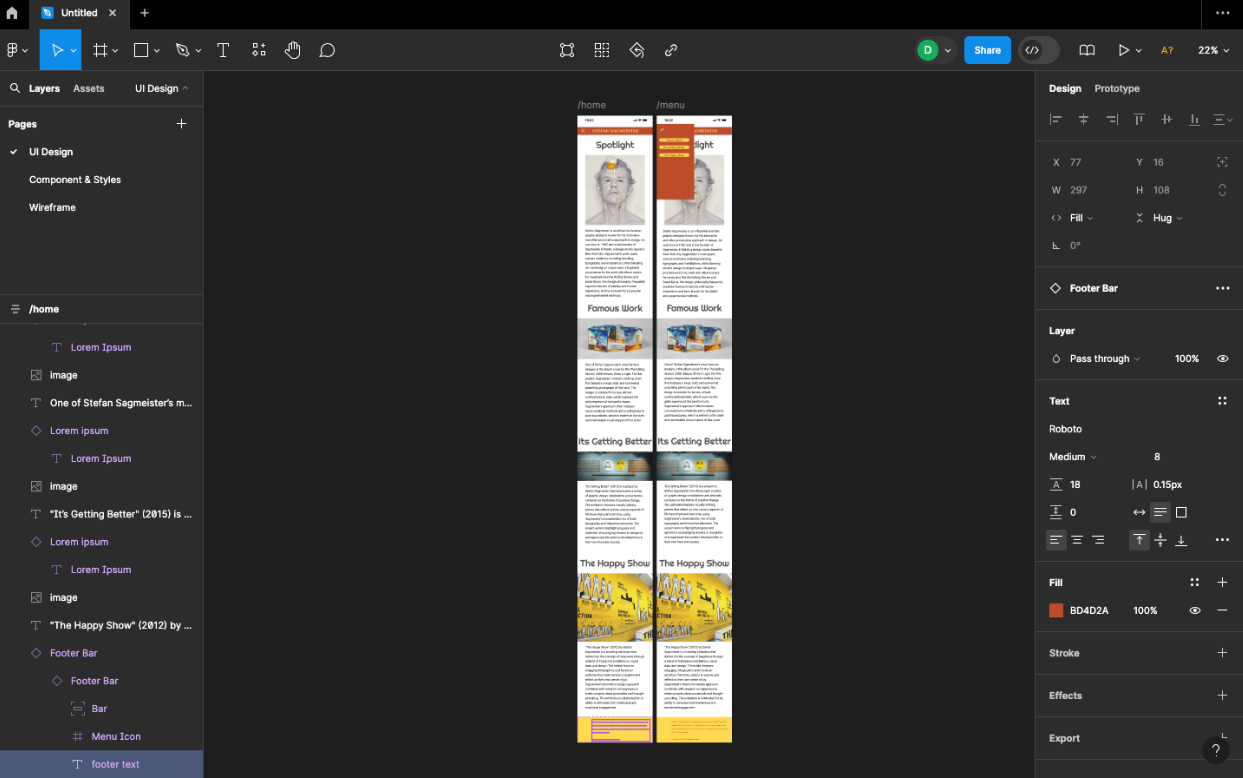Toggle Dev Mode switch
The image size is (1243, 778).
pos(1039,50)
